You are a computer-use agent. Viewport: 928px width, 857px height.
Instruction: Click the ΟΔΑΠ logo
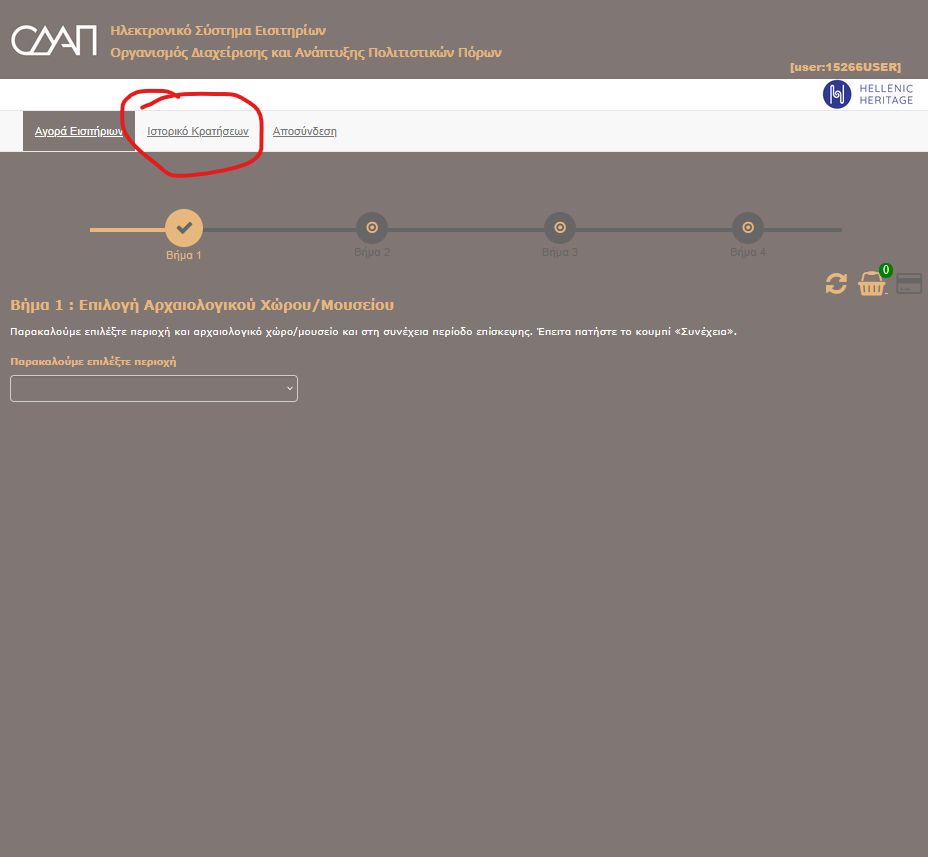pos(54,40)
